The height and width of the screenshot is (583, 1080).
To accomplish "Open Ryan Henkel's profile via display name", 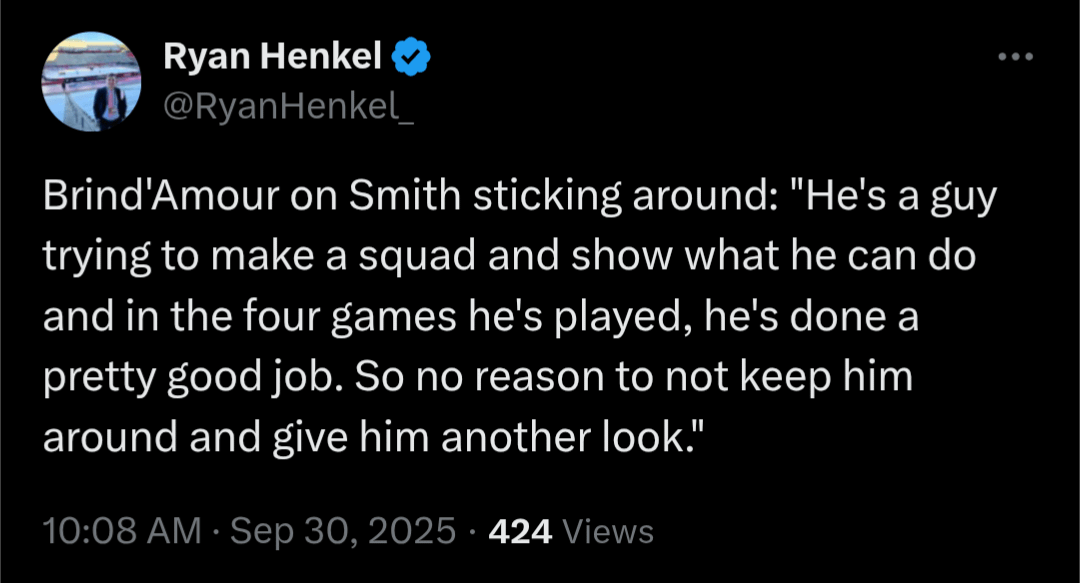I will (272, 55).
